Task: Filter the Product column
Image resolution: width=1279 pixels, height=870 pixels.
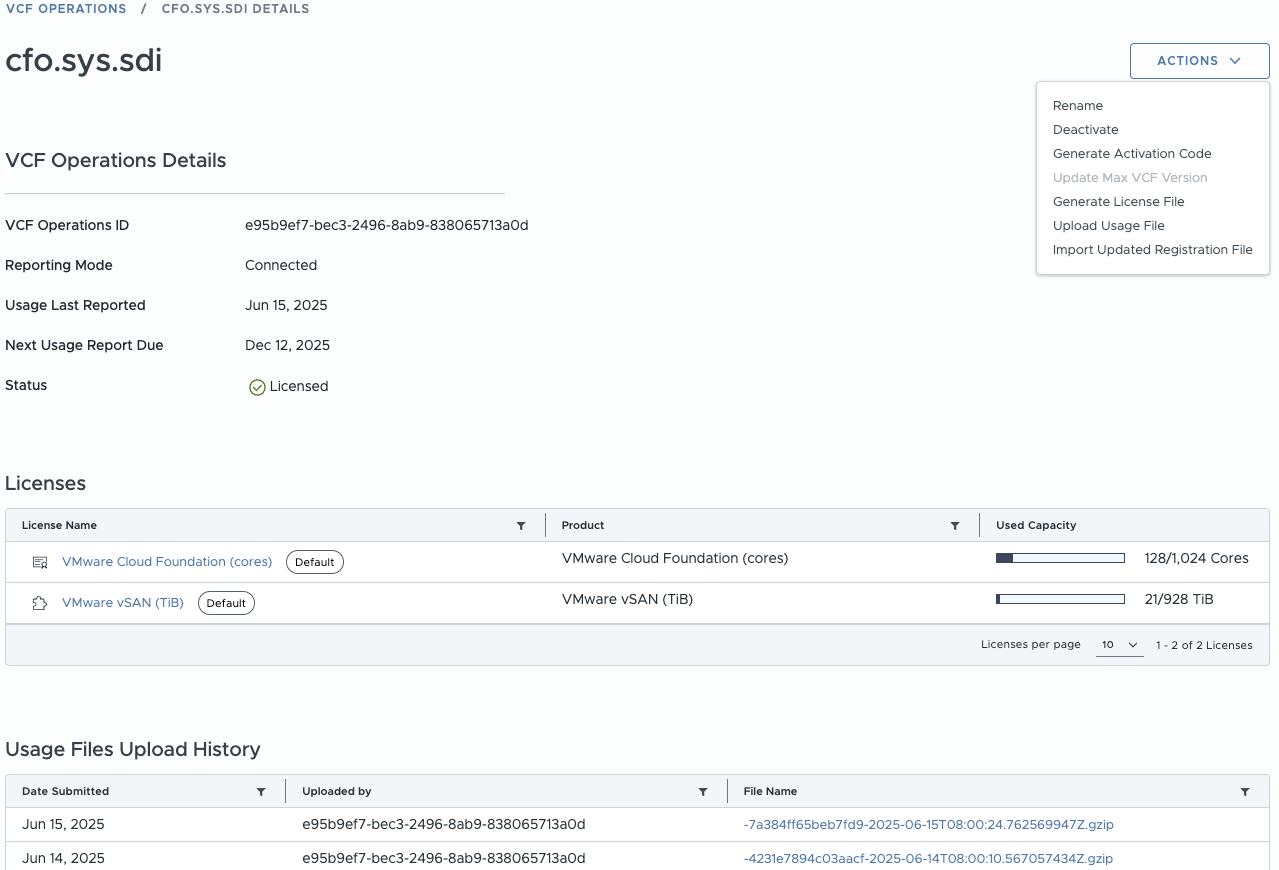Action: point(955,525)
